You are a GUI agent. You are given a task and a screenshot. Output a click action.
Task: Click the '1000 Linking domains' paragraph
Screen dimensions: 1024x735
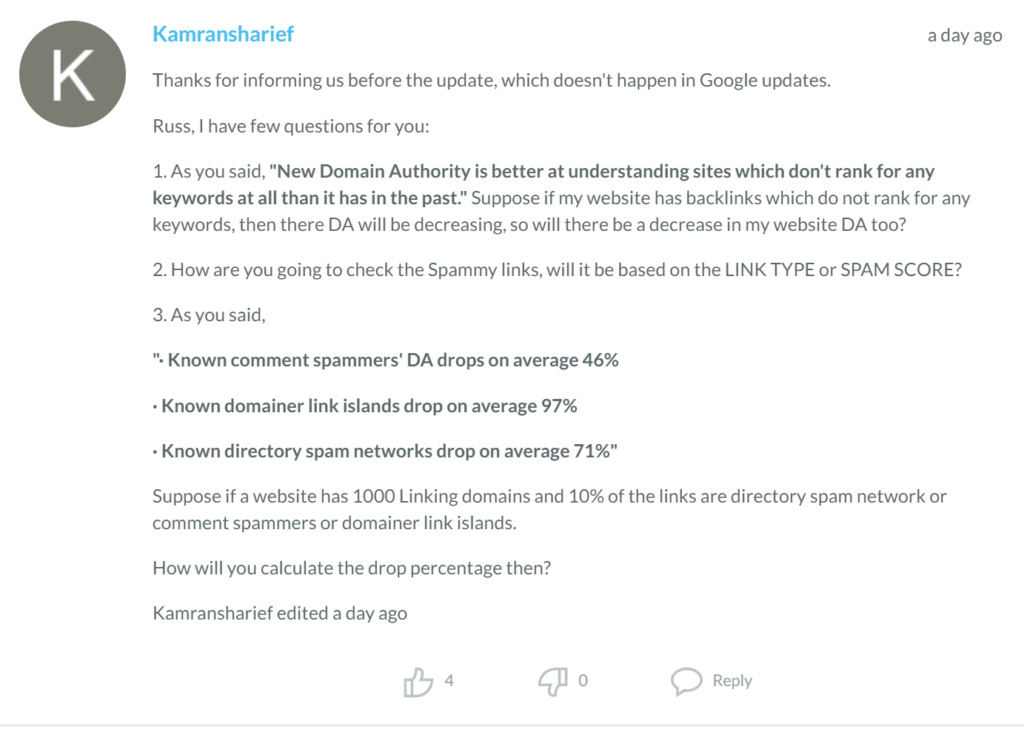pyautogui.click(x=549, y=510)
